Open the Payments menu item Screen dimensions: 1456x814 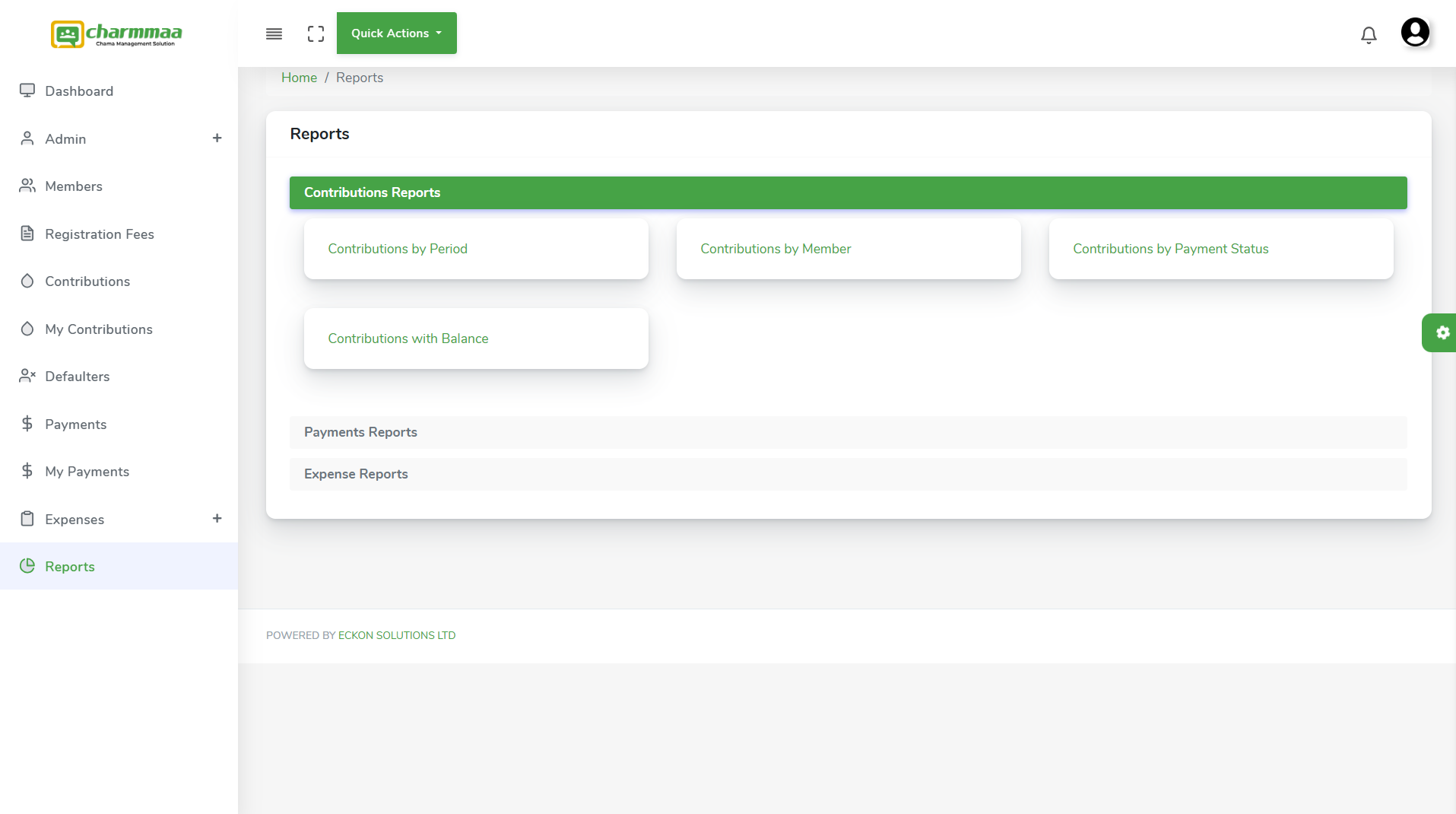[119, 424]
